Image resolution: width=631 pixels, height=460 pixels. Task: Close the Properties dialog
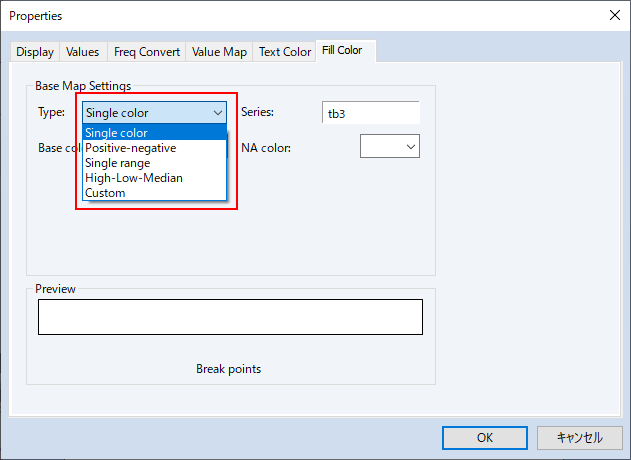(615, 16)
